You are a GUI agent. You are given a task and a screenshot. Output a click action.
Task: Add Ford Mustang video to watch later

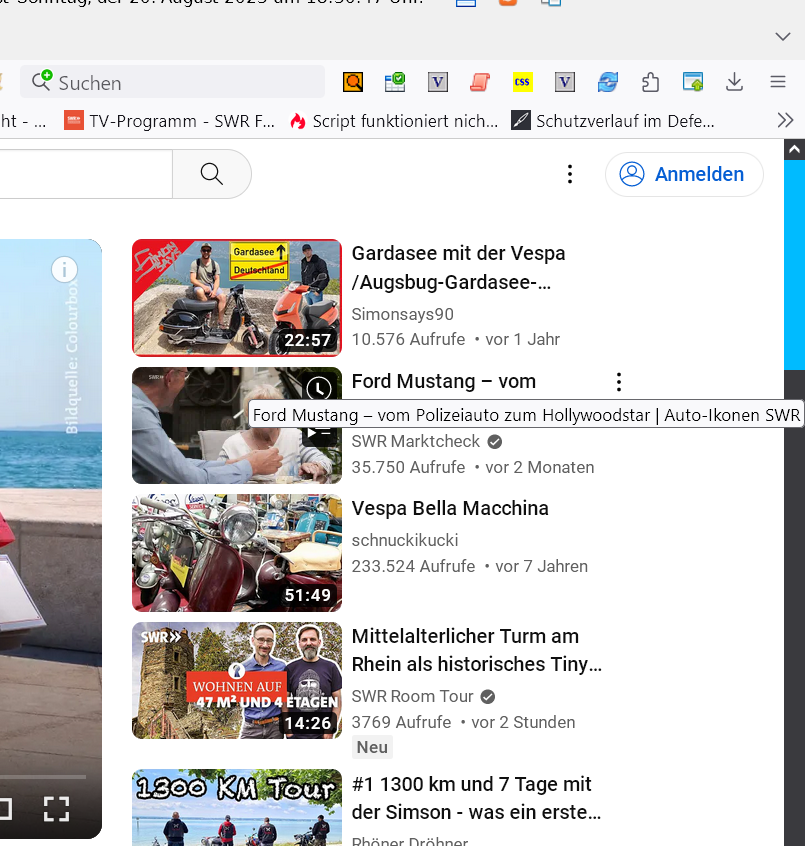tap(318, 388)
